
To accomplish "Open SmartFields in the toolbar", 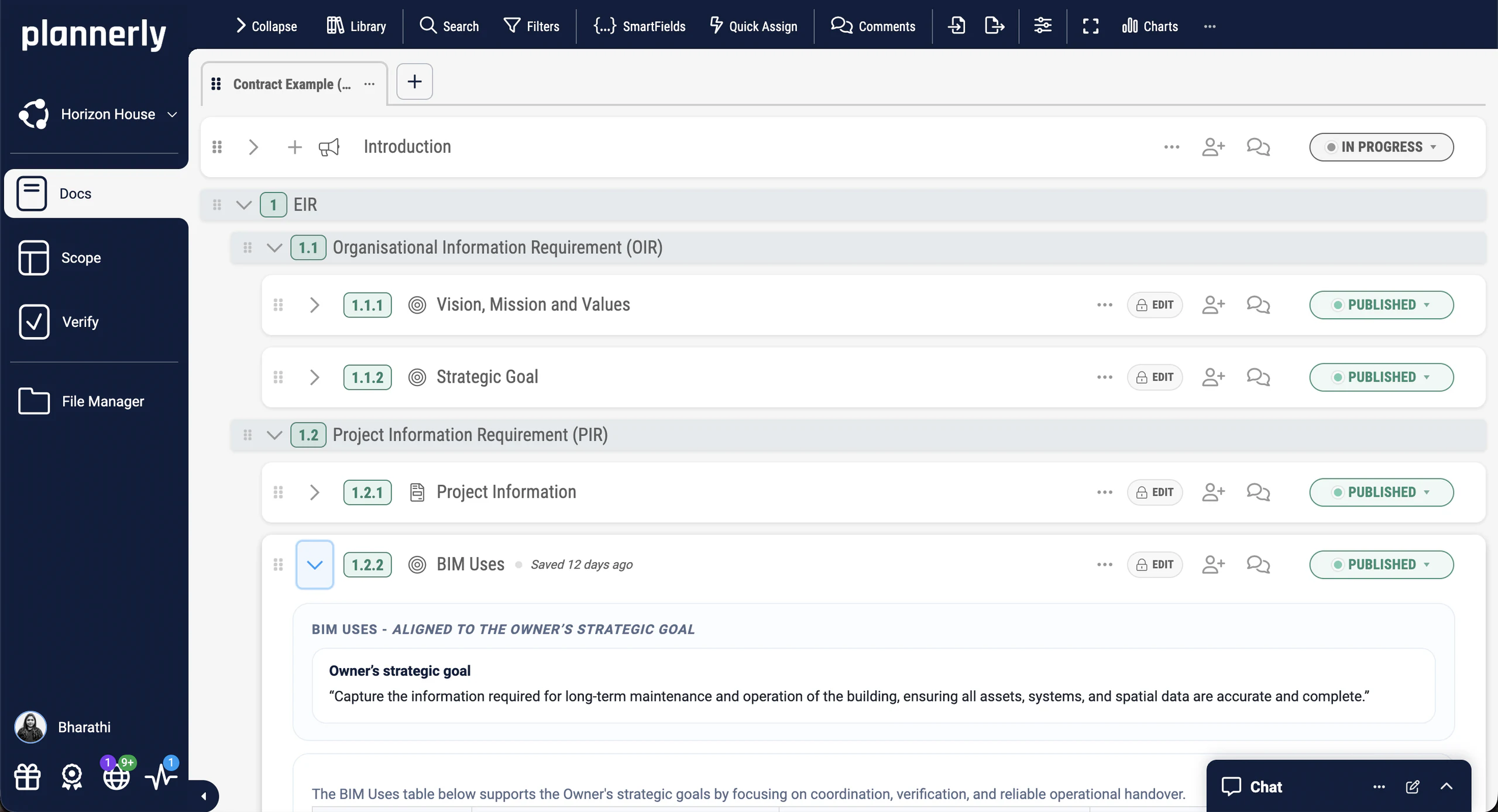I will pyautogui.click(x=639, y=26).
